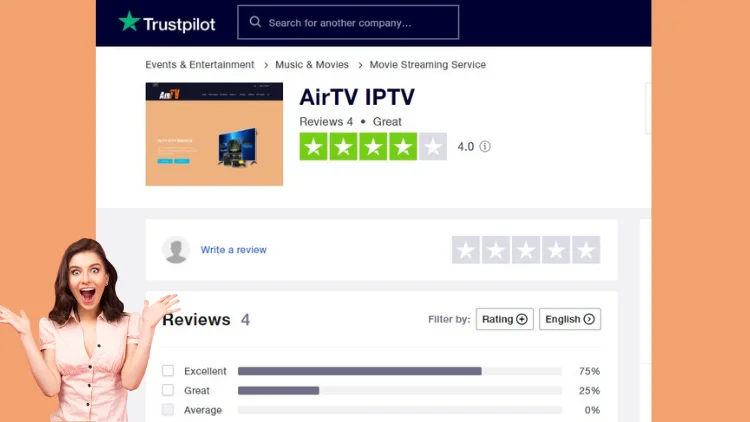
Task: Click the '25%' percentage value
Action: click(x=589, y=390)
